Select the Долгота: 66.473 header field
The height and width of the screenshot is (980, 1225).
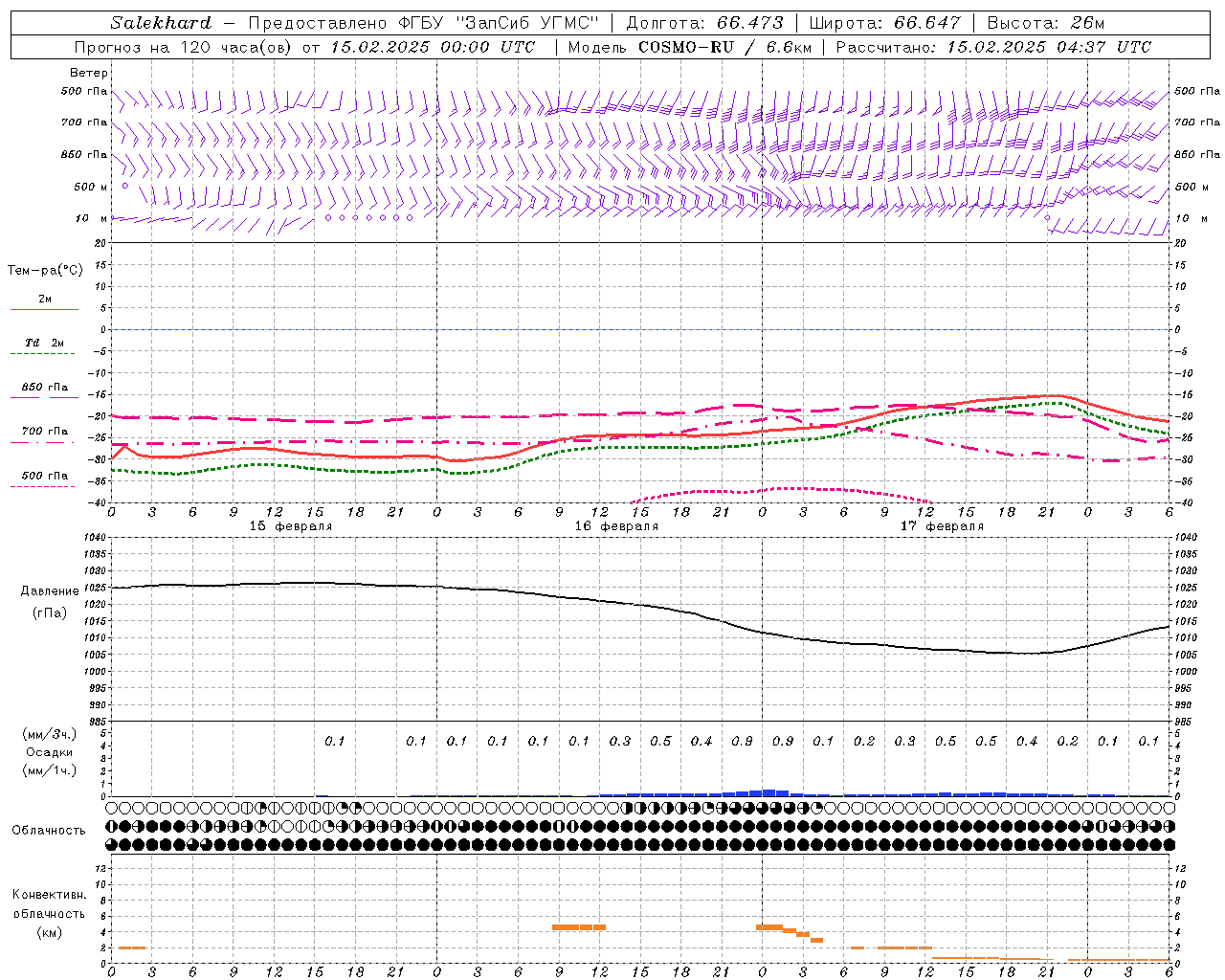tap(704, 23)
